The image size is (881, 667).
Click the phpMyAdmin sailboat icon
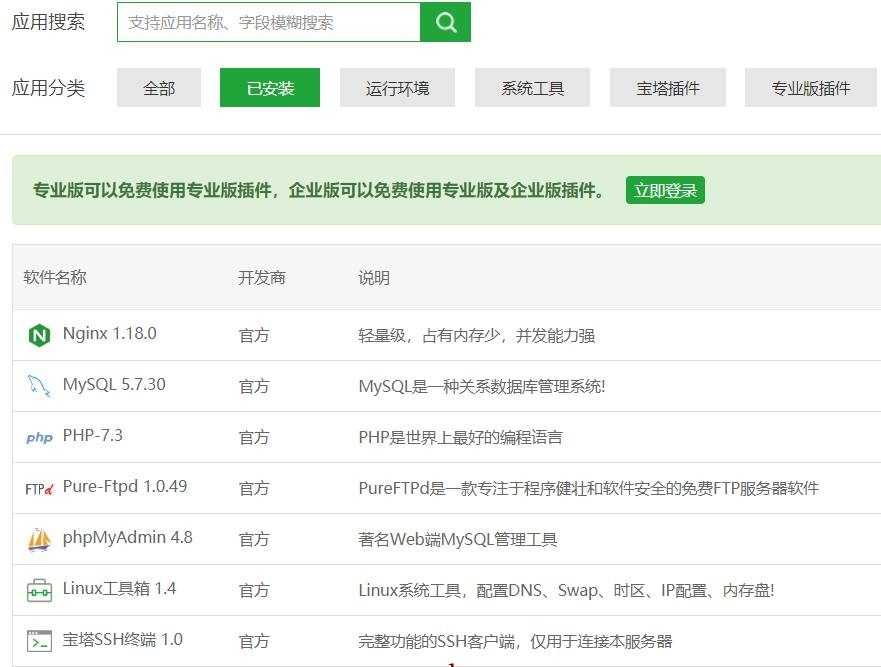pos(39,539)
